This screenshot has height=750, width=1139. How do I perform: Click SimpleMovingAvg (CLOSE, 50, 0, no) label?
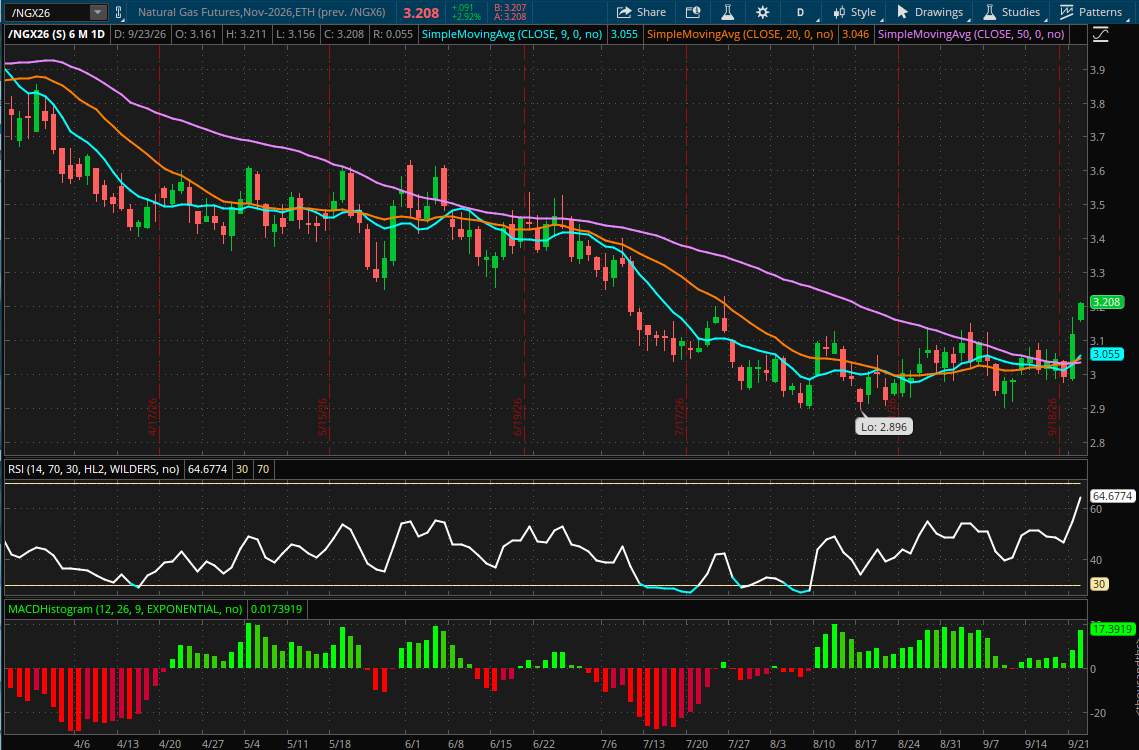tap(971, 34)
